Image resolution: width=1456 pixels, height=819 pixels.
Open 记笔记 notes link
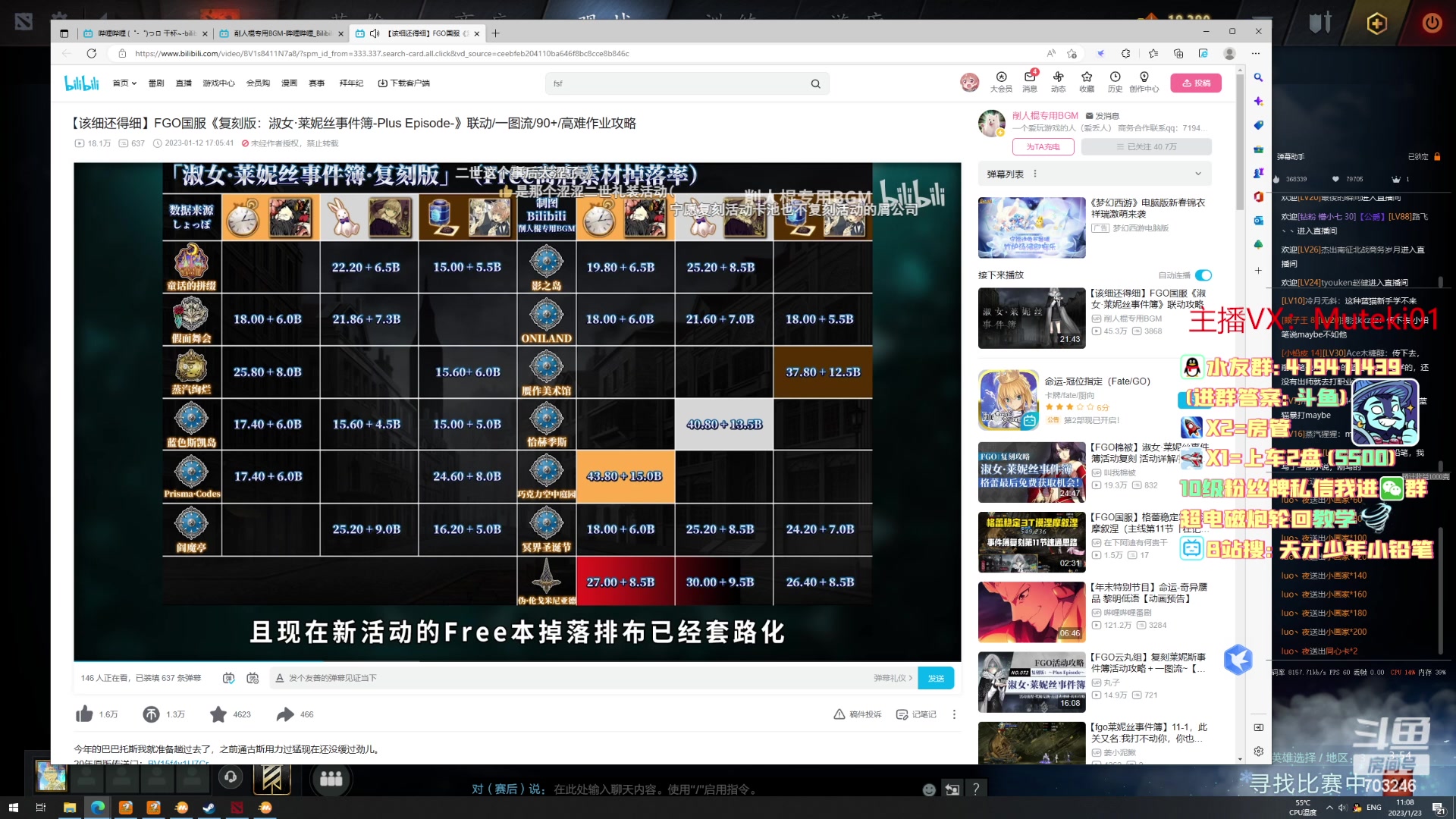coord(916,714)
